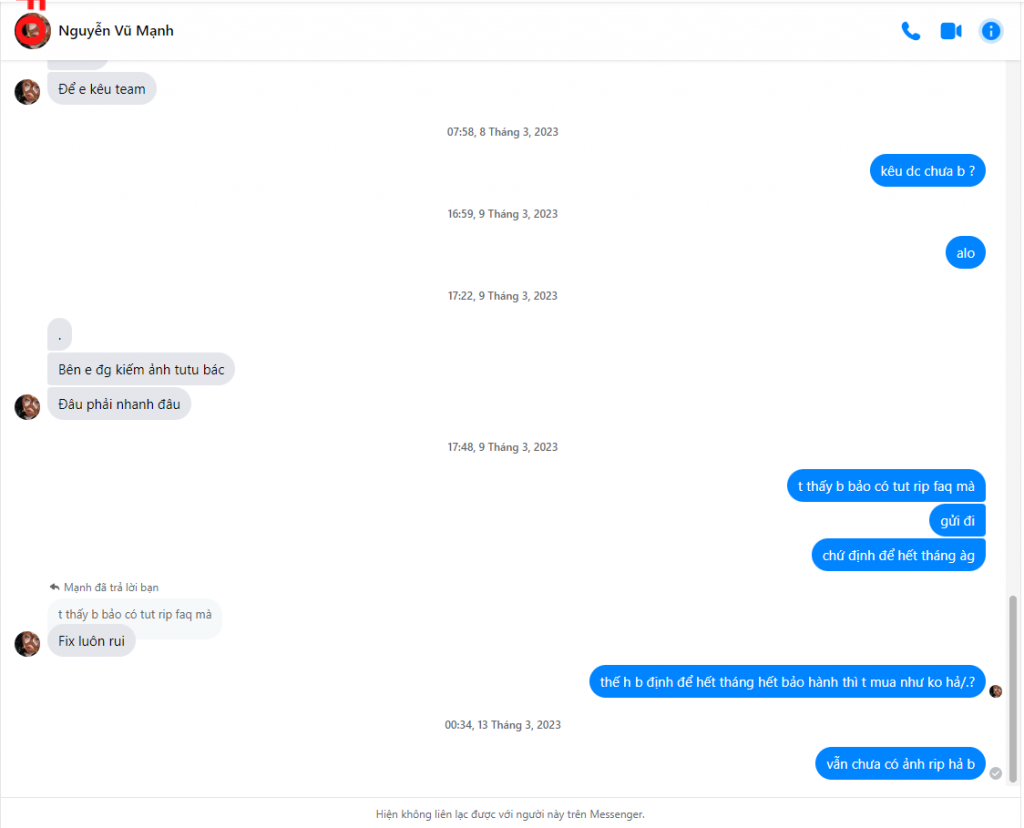
Task: Jump to quoted message 't thấy b bảo có tut rip faq mà'
Action: click(x=135, y=614)
